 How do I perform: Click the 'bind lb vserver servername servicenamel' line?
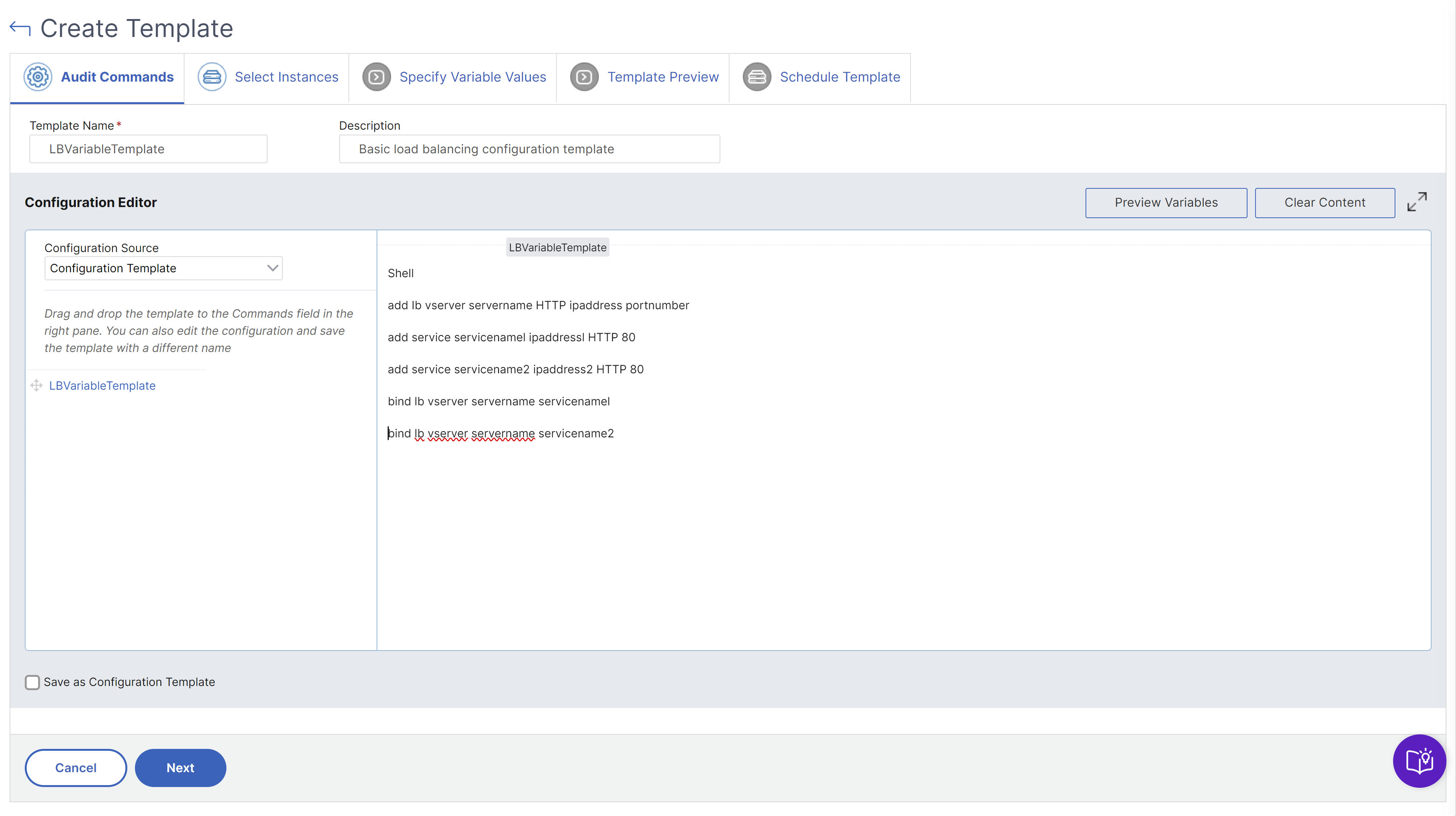[x=499, y=402]
